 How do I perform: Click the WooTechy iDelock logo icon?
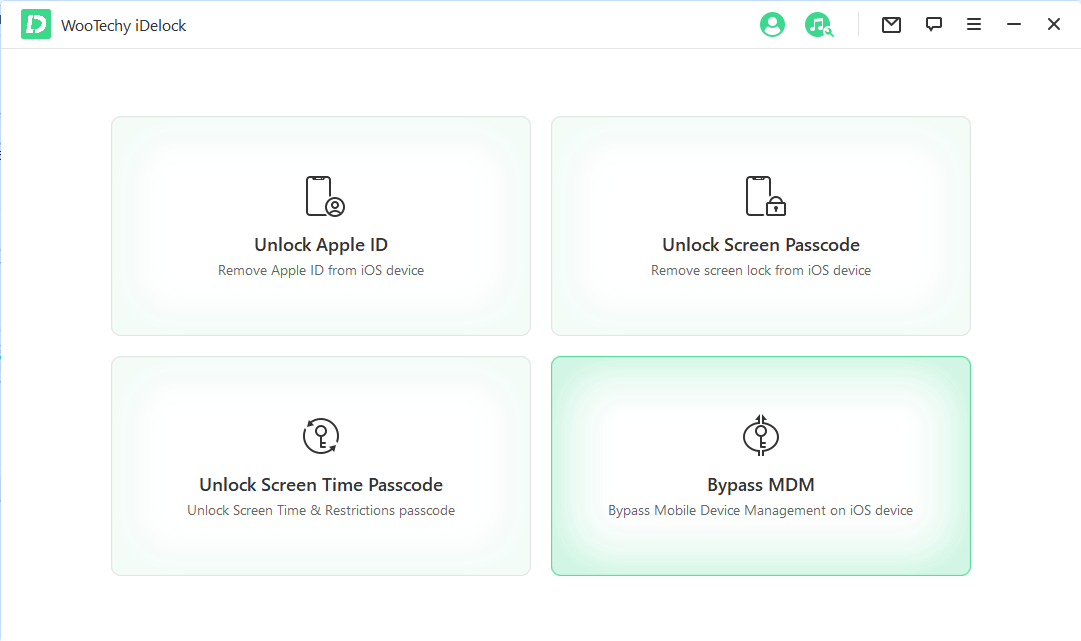[x=36, y=25]
